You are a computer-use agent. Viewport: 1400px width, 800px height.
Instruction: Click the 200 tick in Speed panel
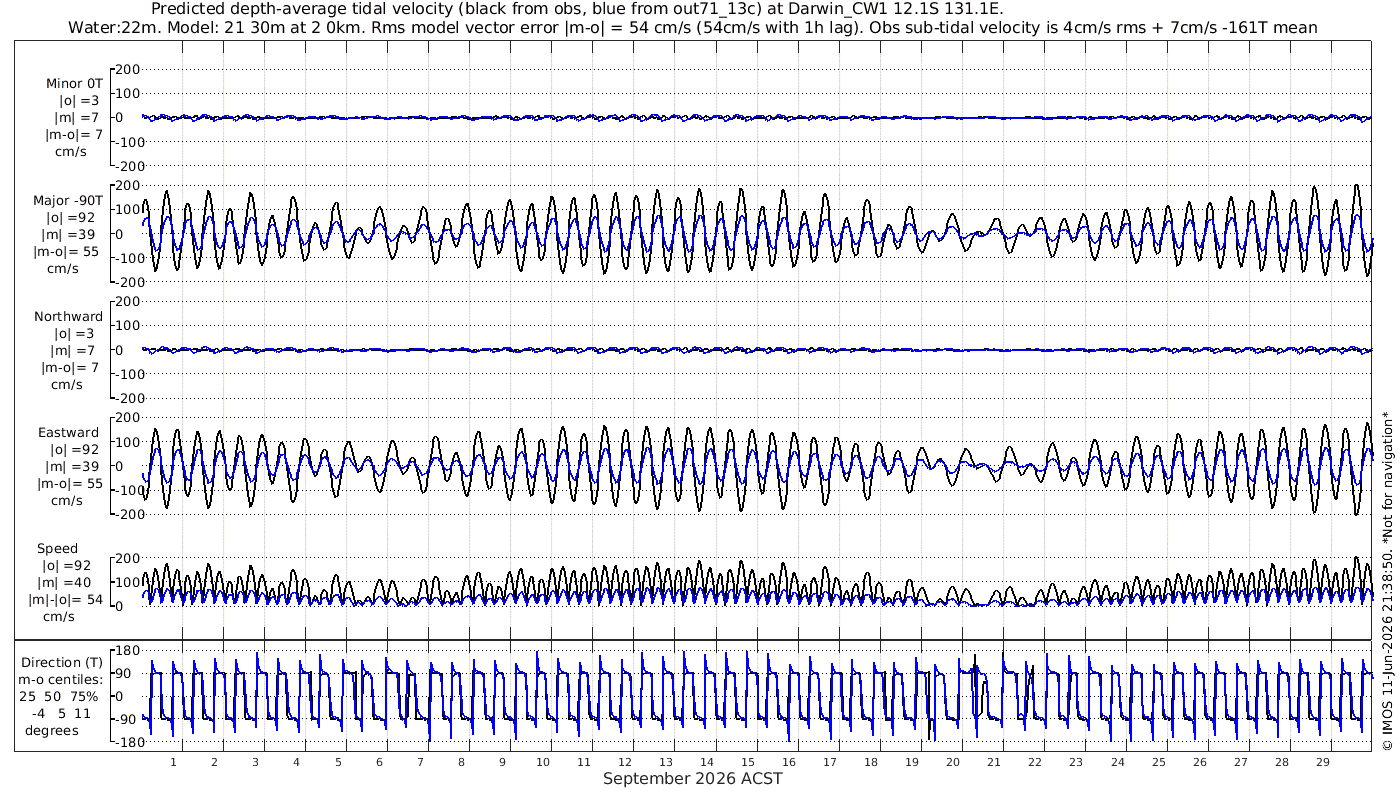click(128, 558)
